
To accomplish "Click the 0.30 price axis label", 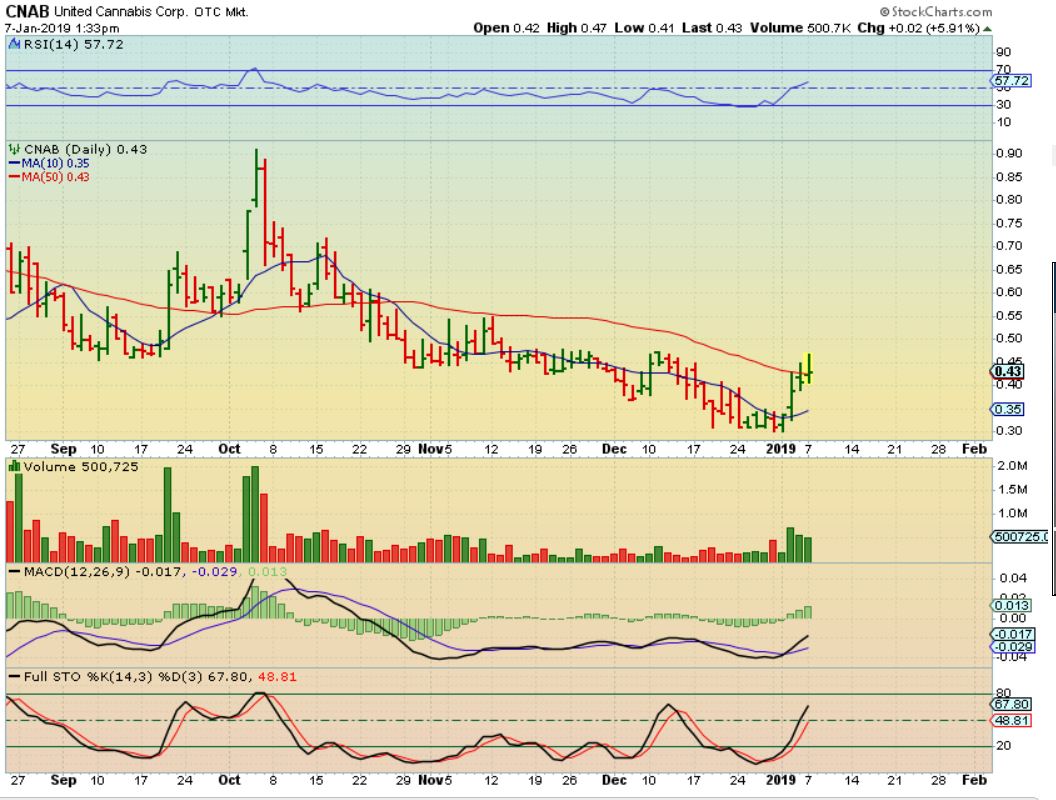I will [1009, 431].
